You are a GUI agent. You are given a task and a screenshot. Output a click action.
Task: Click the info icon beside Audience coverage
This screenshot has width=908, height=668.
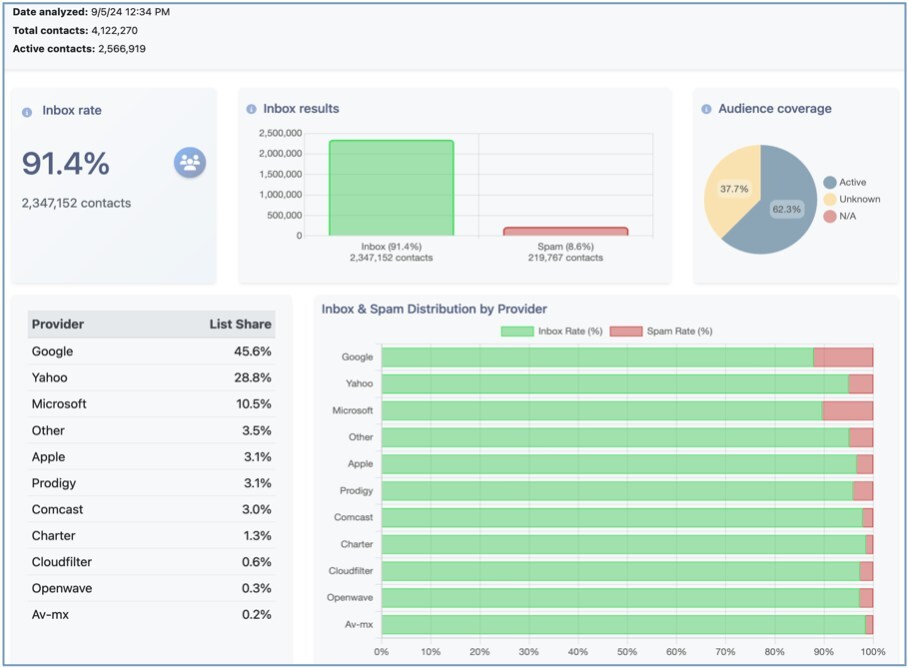[706, 109]
